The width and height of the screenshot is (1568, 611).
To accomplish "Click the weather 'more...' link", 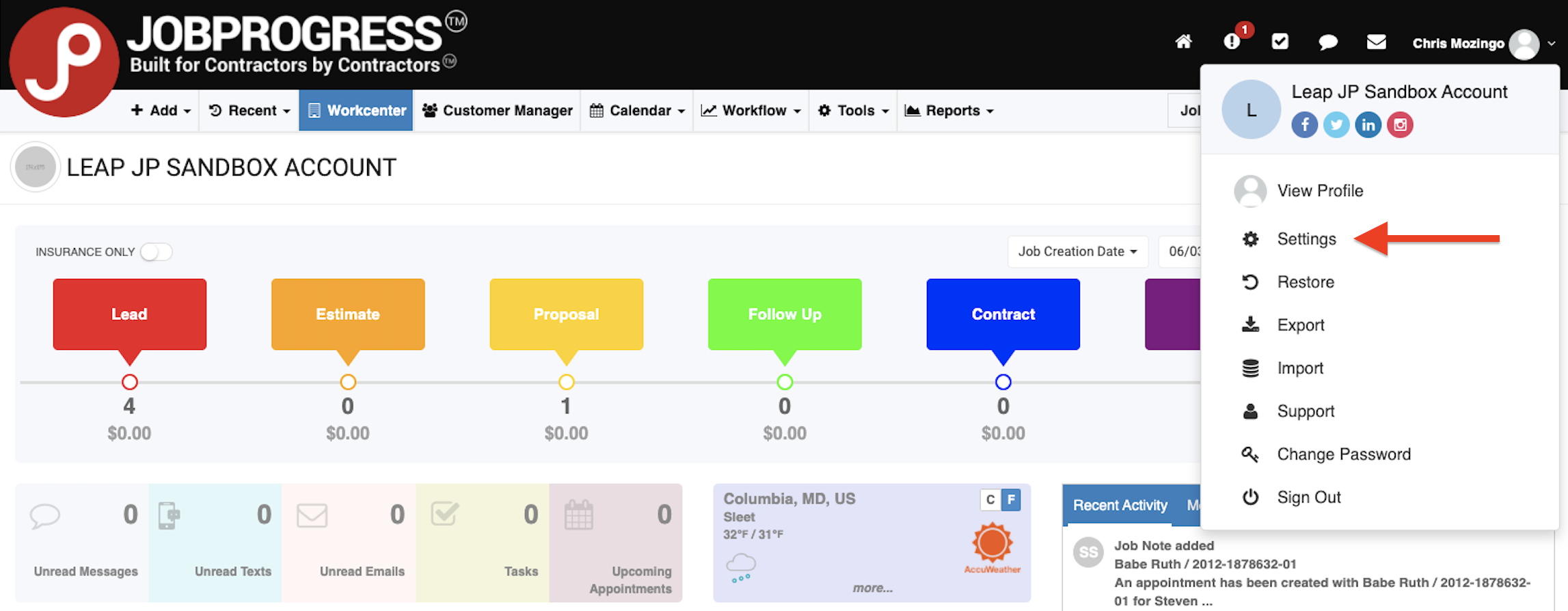I will pos(873,588).
